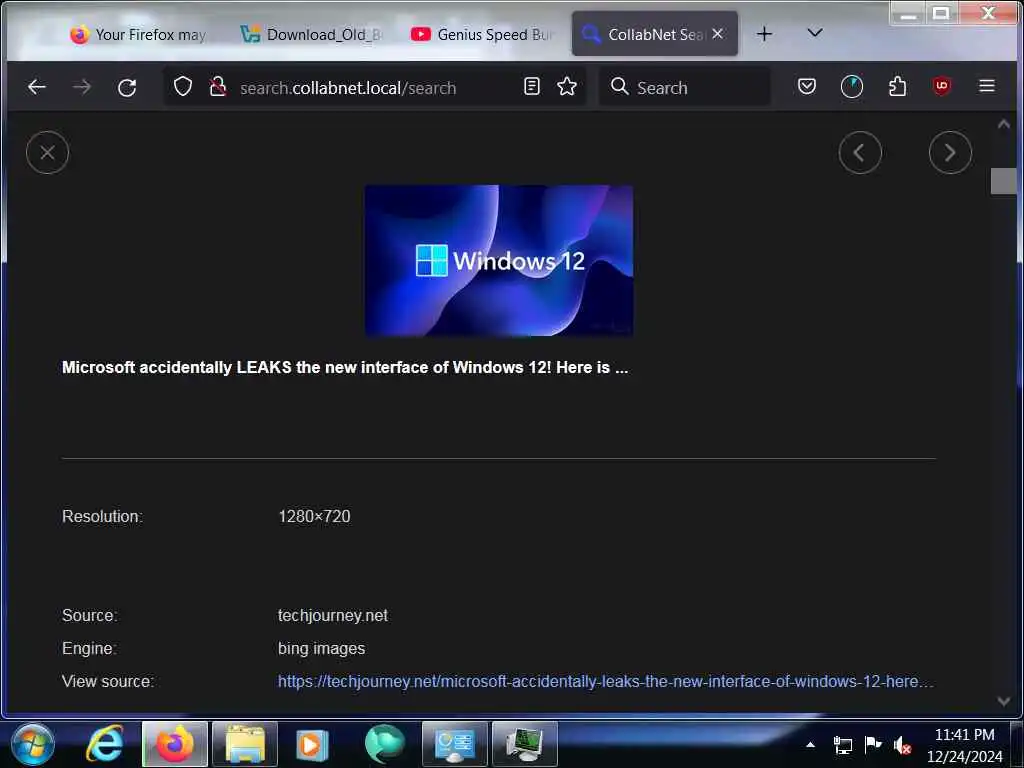Close the image detail view
Image resolution: width=1024 pixels, height=768 pixels.
point(47,153)
